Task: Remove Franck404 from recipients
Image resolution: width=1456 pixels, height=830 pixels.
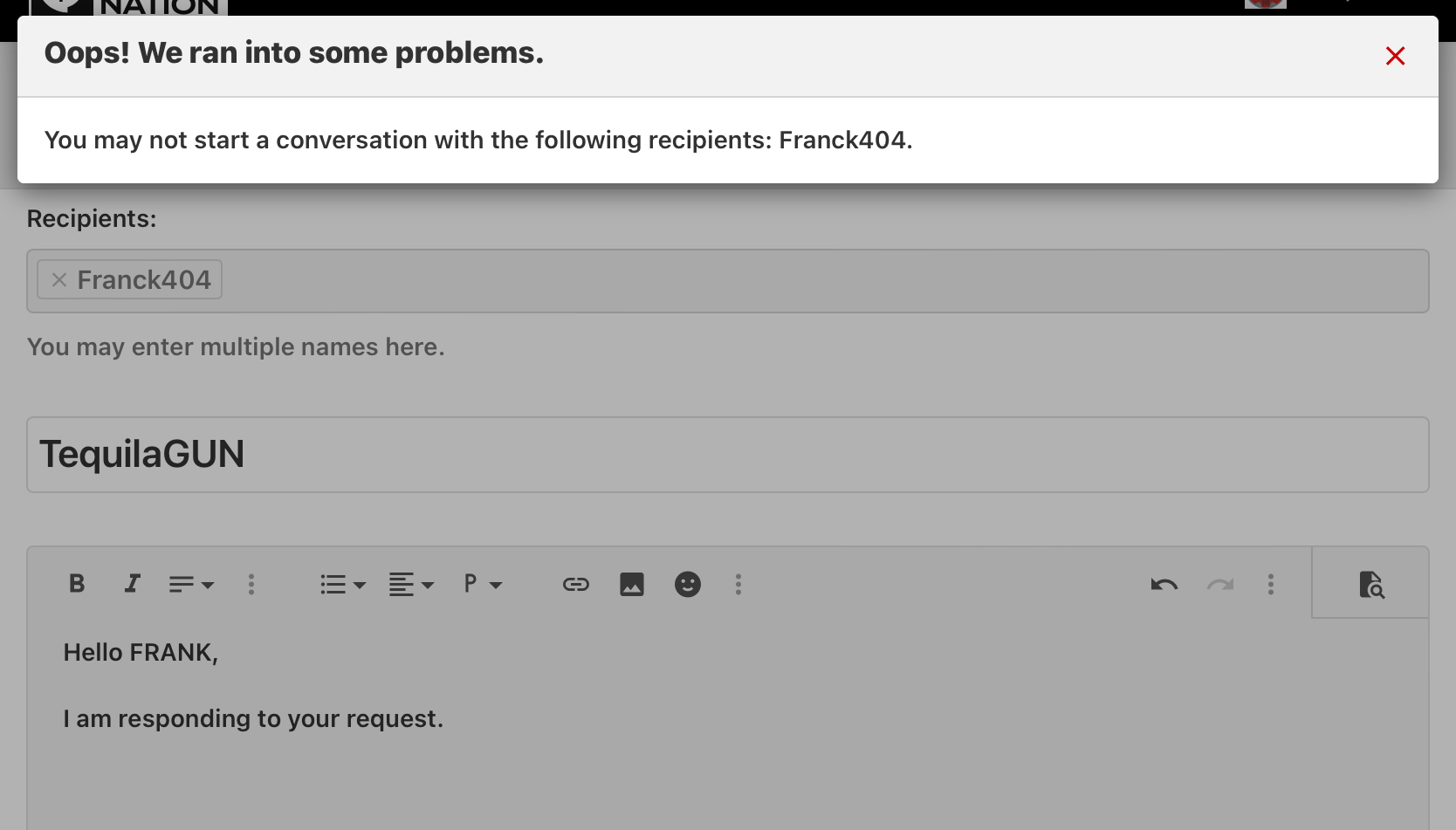Action: [x=59, y=279]
